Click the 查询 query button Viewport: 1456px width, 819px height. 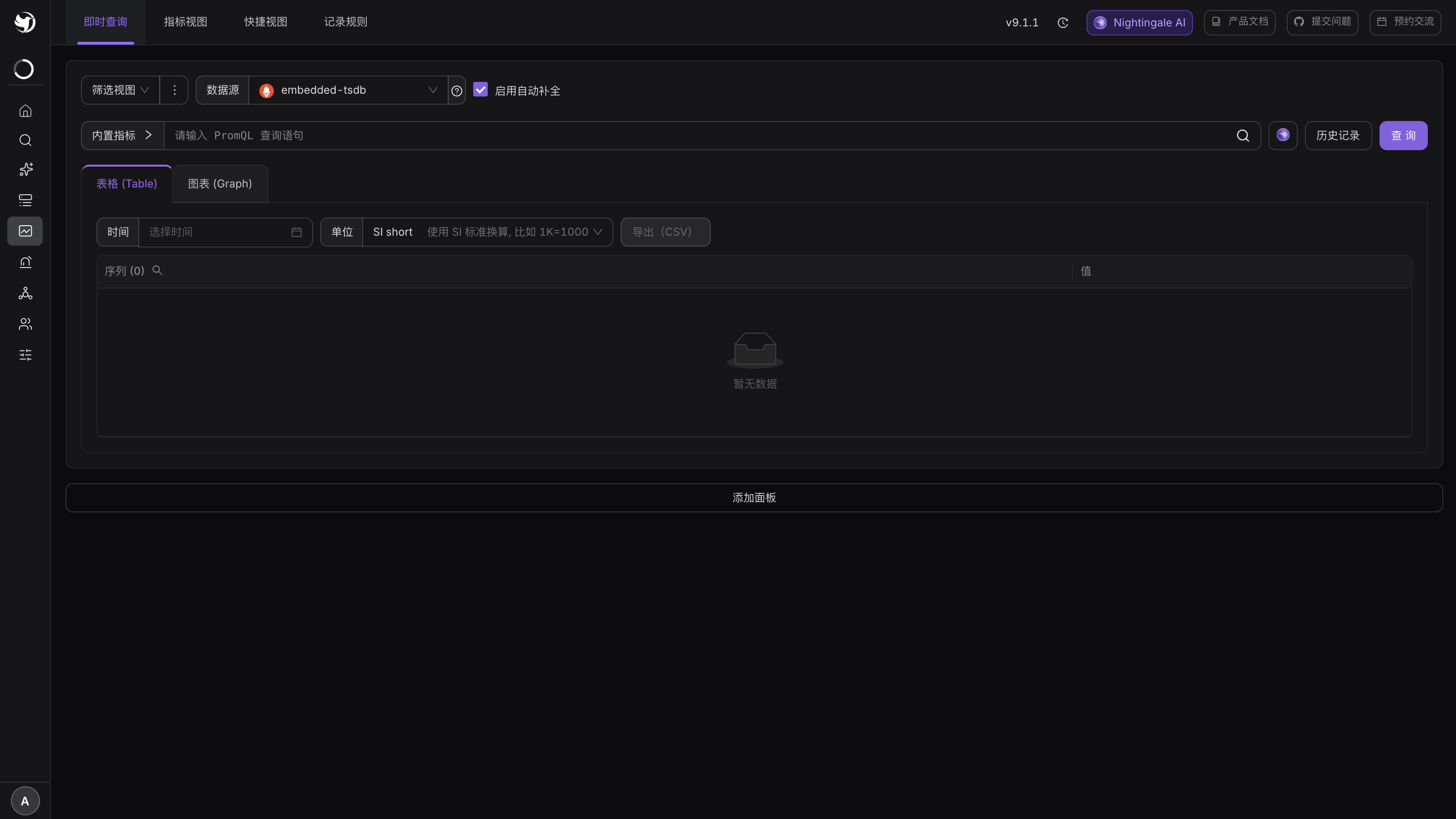[x=1403, y=136]
